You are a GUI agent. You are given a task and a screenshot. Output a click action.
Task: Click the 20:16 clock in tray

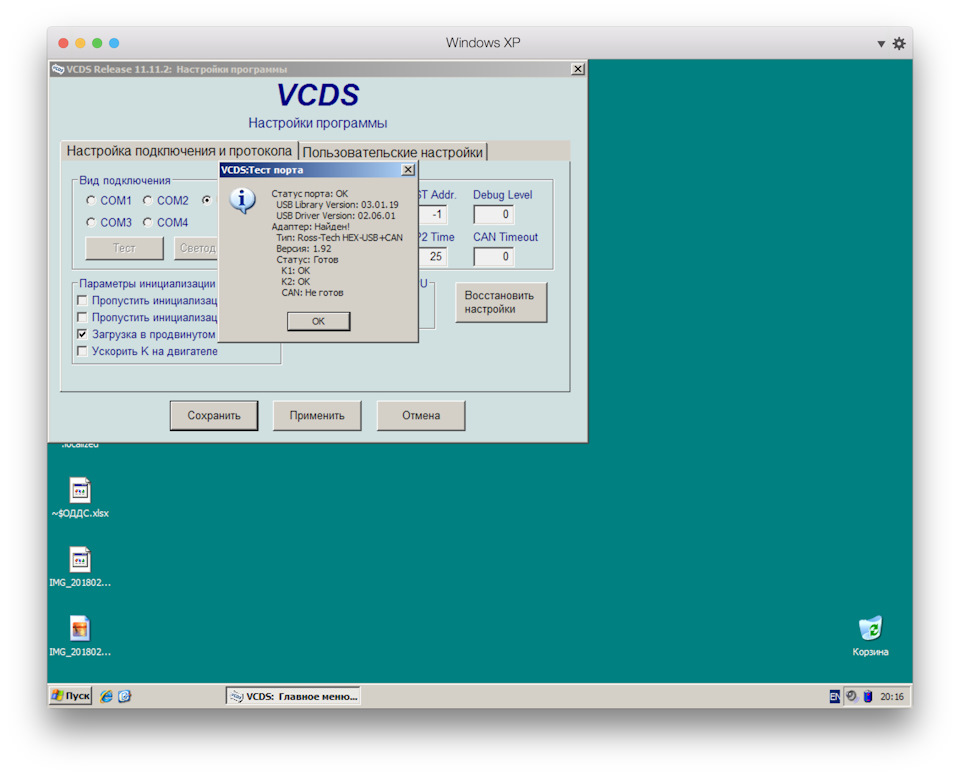pyautogui.click(x=892, y=696)
